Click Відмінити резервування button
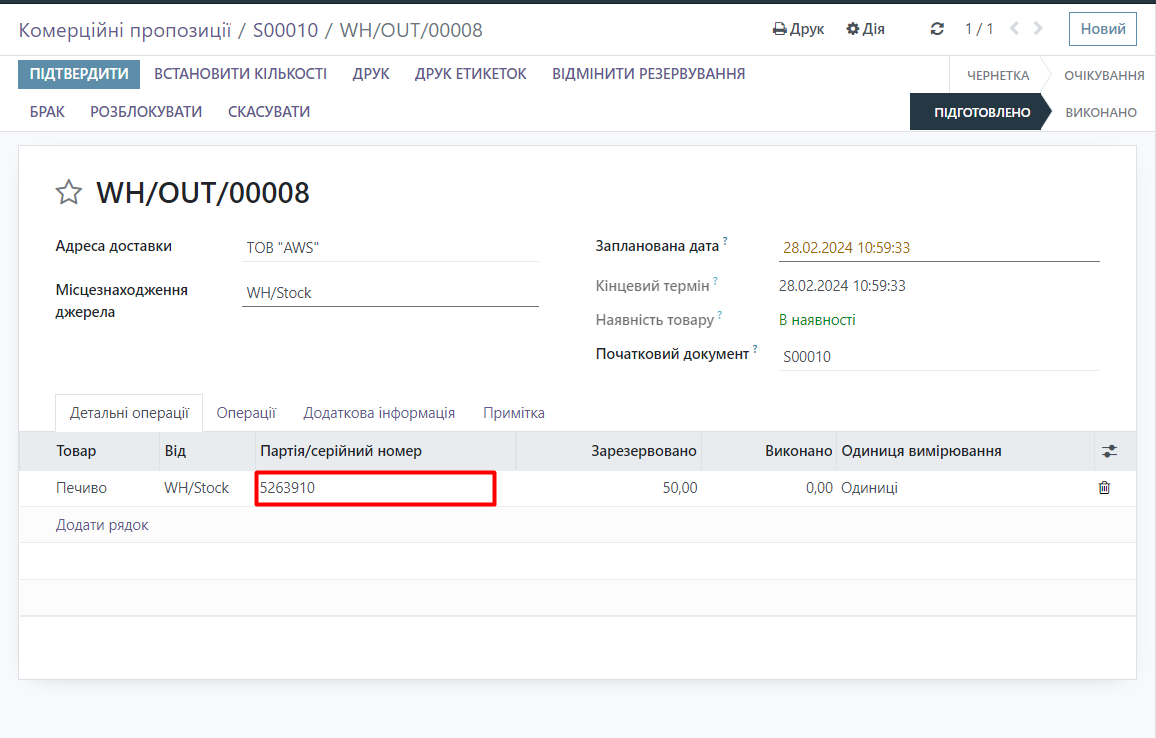Screen dimensions: 1156x738 tap(648, 74)
